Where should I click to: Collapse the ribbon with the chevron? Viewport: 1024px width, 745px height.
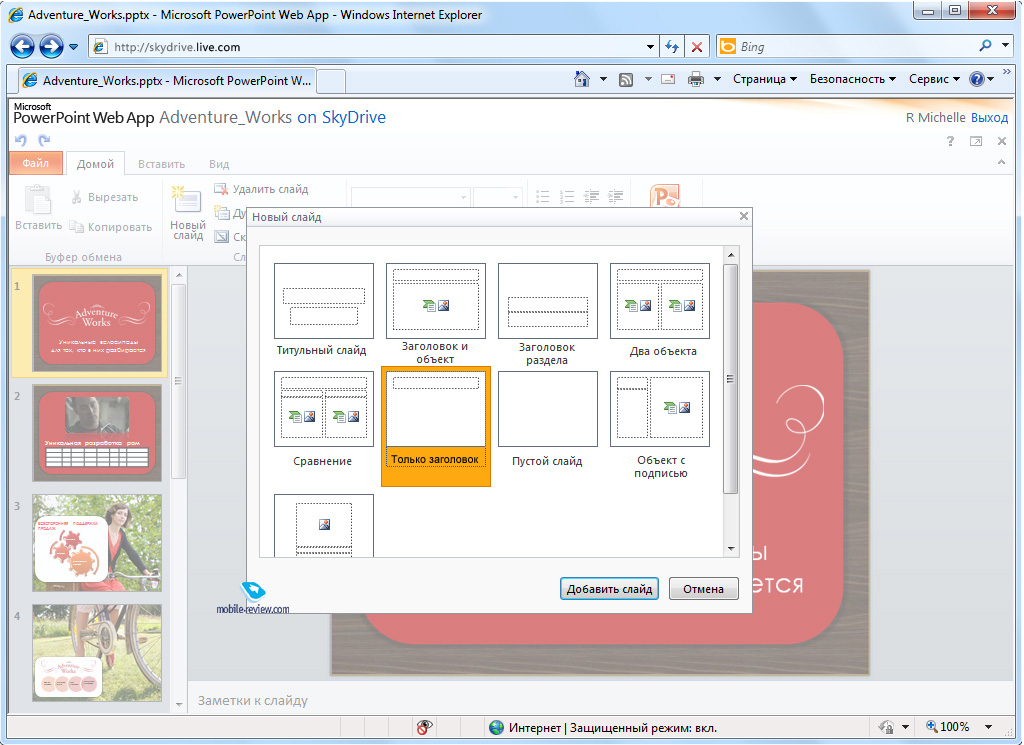pos(1001,162)
